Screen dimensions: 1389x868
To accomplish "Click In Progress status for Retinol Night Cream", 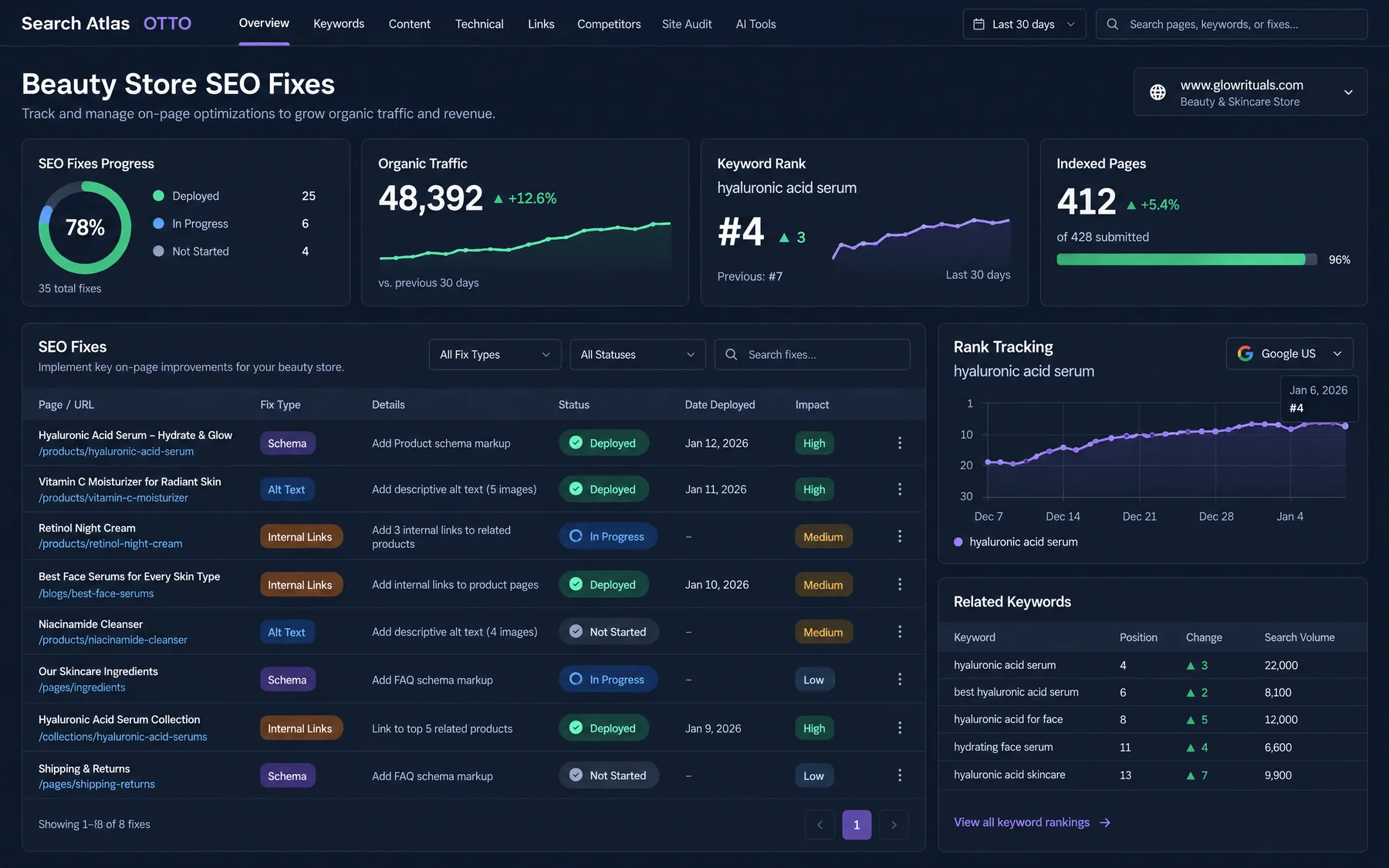I will click(608, 536).
